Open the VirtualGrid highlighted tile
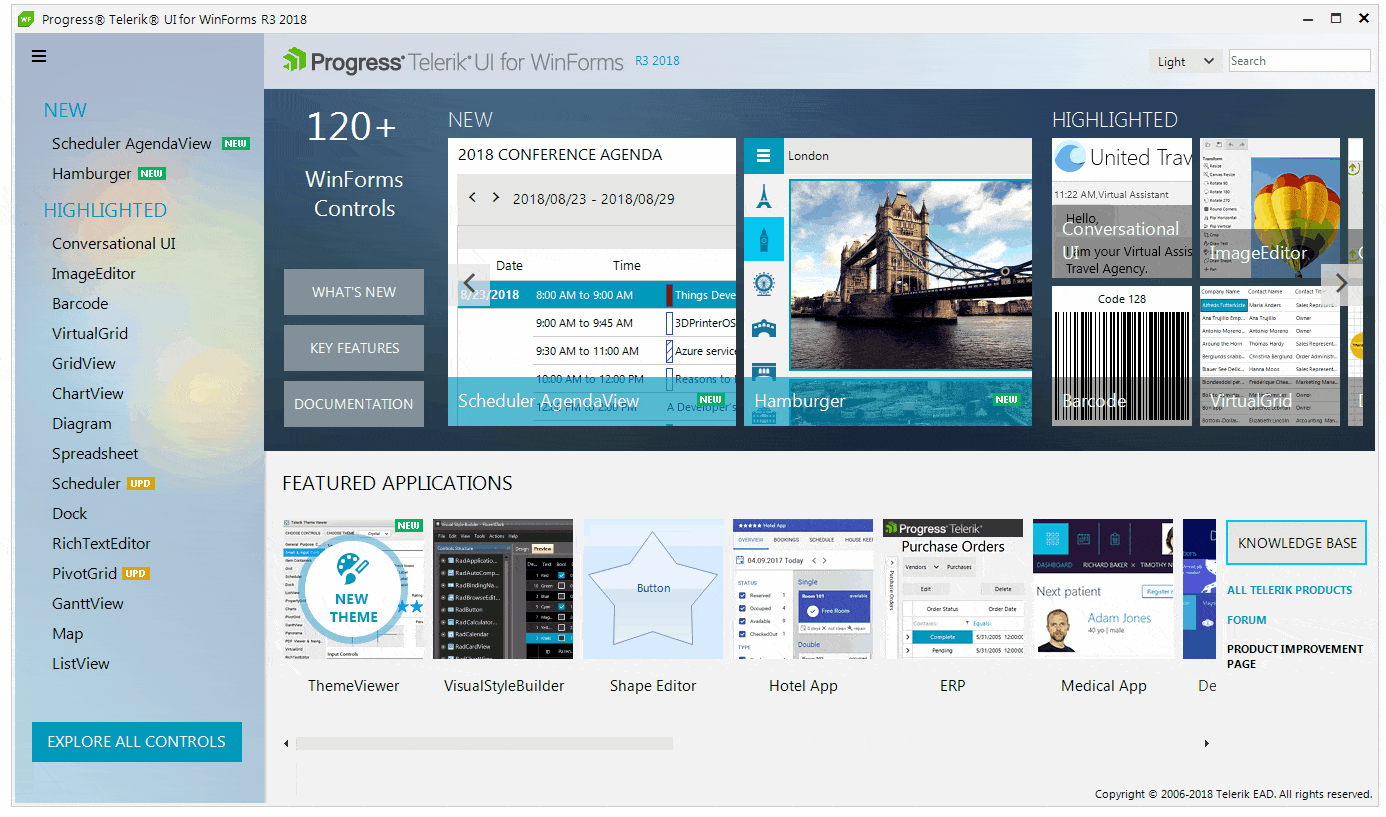1386x817 pixels. tap(1270, 356)
